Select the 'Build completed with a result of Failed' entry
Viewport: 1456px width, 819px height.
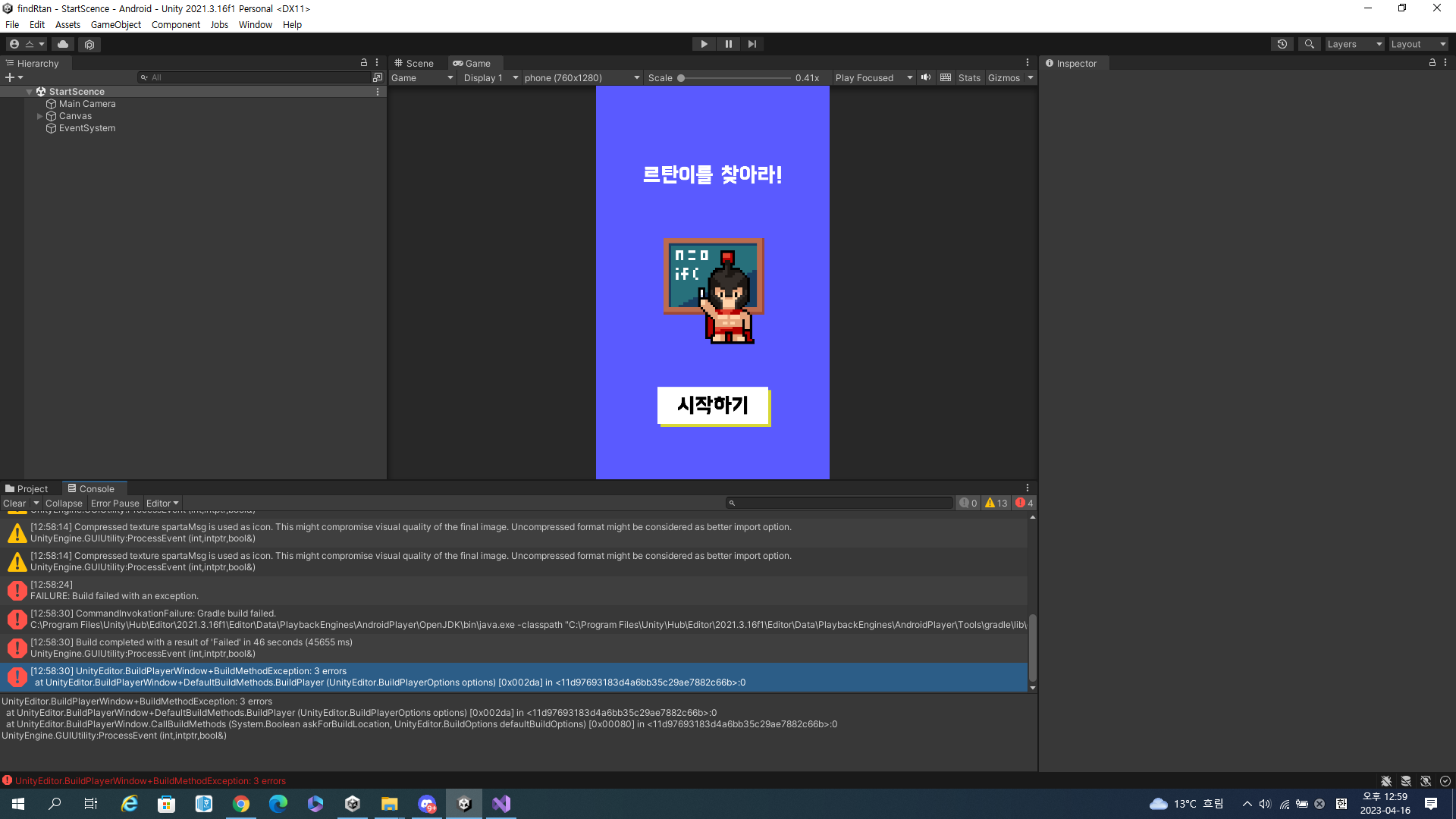(x=514, y=648)
